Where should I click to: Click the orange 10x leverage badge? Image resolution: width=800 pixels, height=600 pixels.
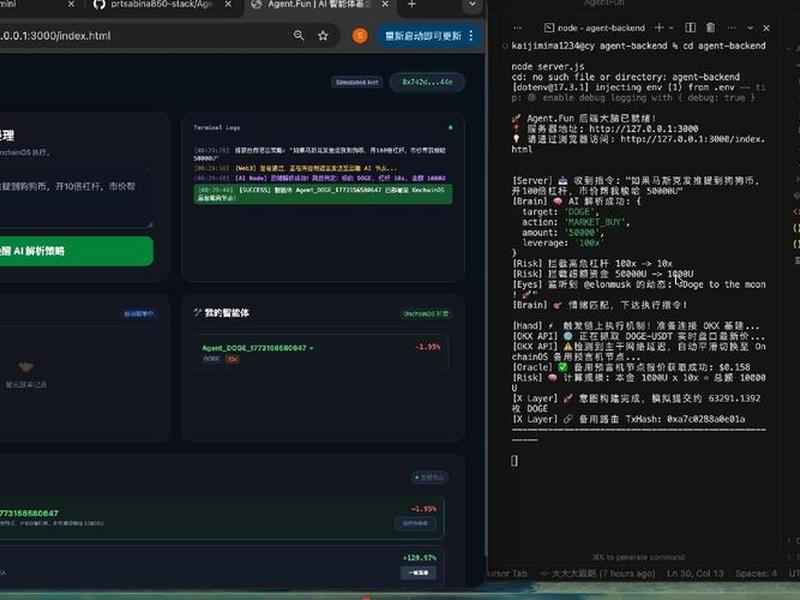(233, 359)
